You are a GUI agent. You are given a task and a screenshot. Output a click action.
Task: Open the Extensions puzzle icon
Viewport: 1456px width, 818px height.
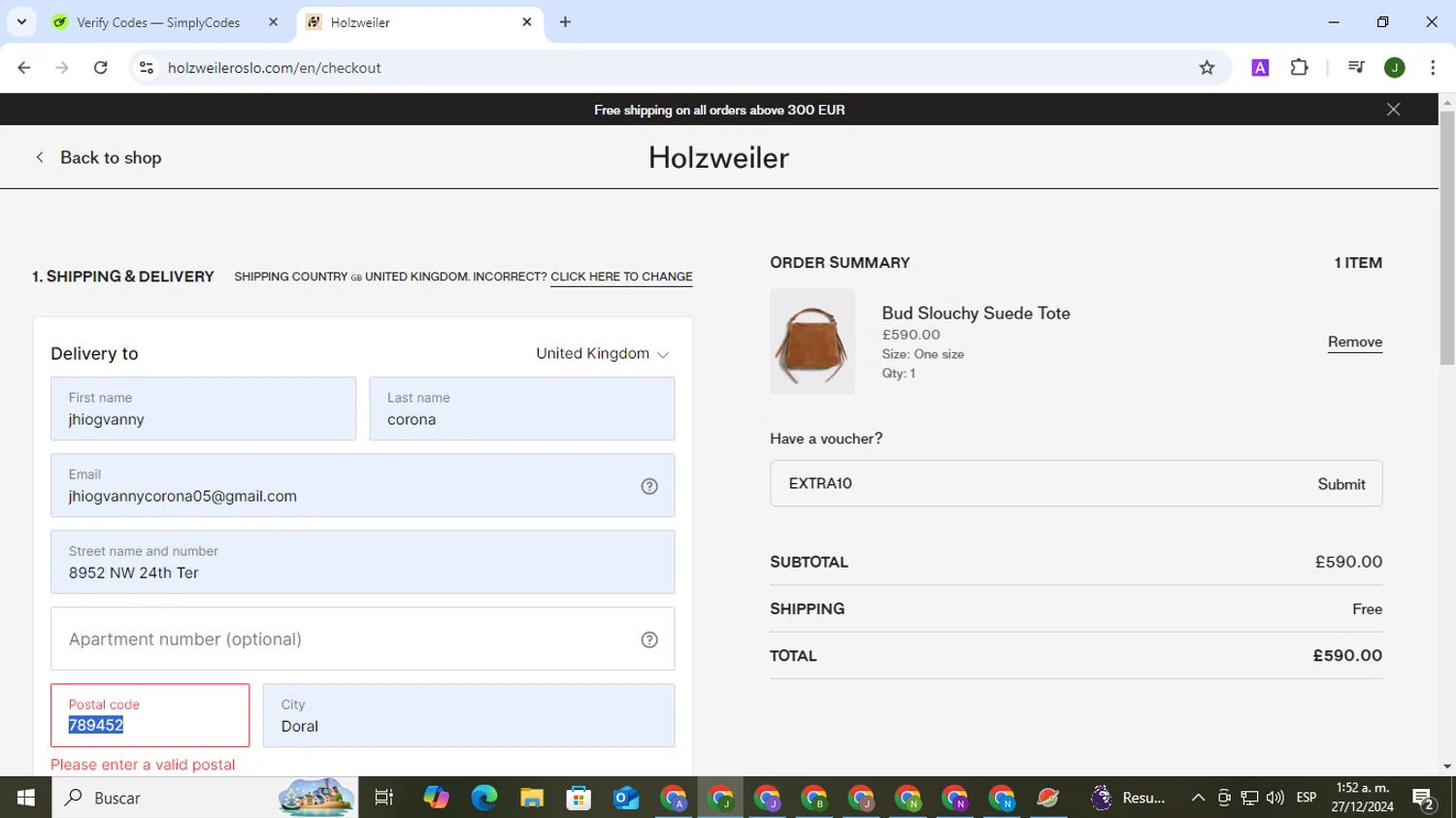[1299, 68]
